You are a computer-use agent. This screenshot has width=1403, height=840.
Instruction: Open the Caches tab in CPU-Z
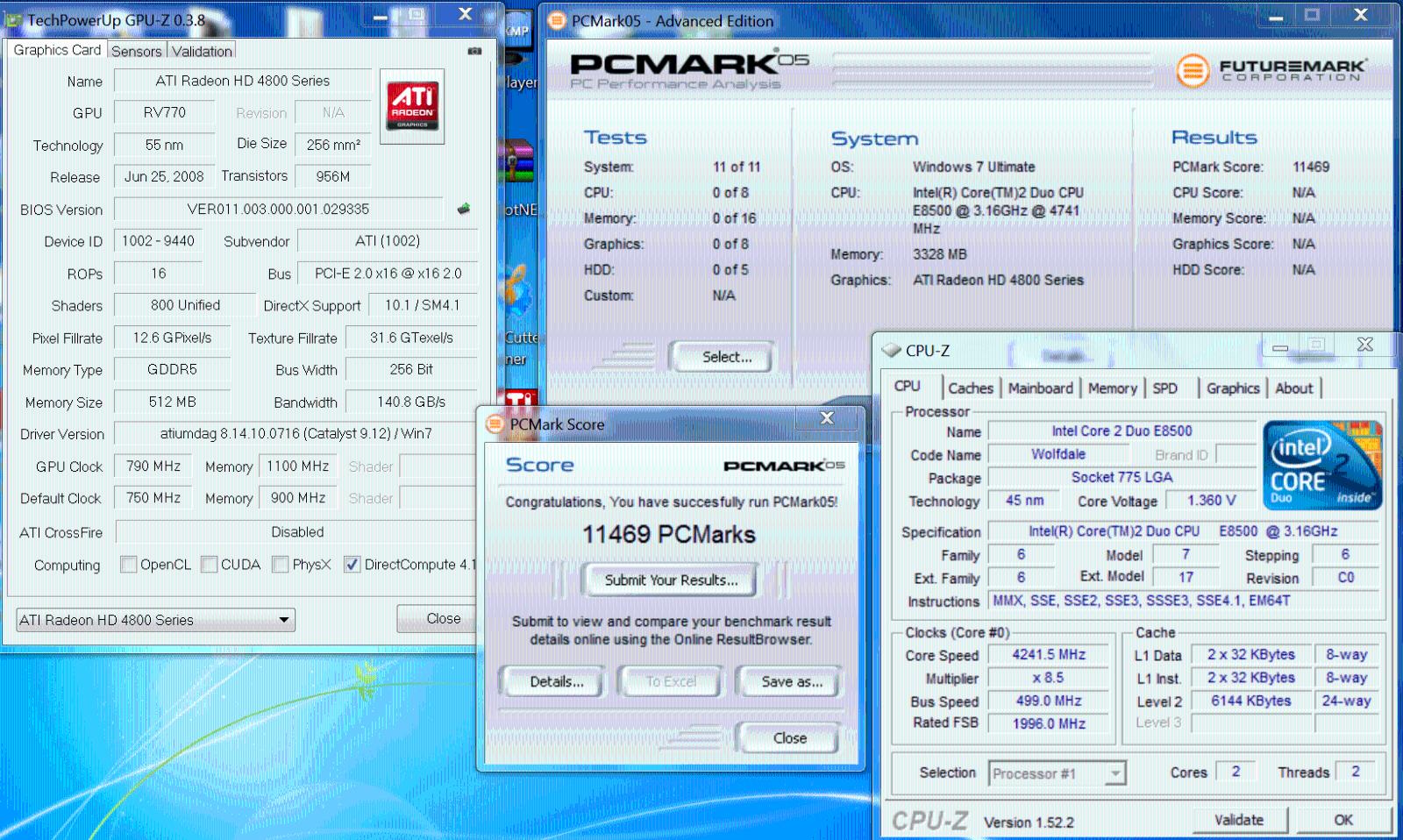(971, 388)
